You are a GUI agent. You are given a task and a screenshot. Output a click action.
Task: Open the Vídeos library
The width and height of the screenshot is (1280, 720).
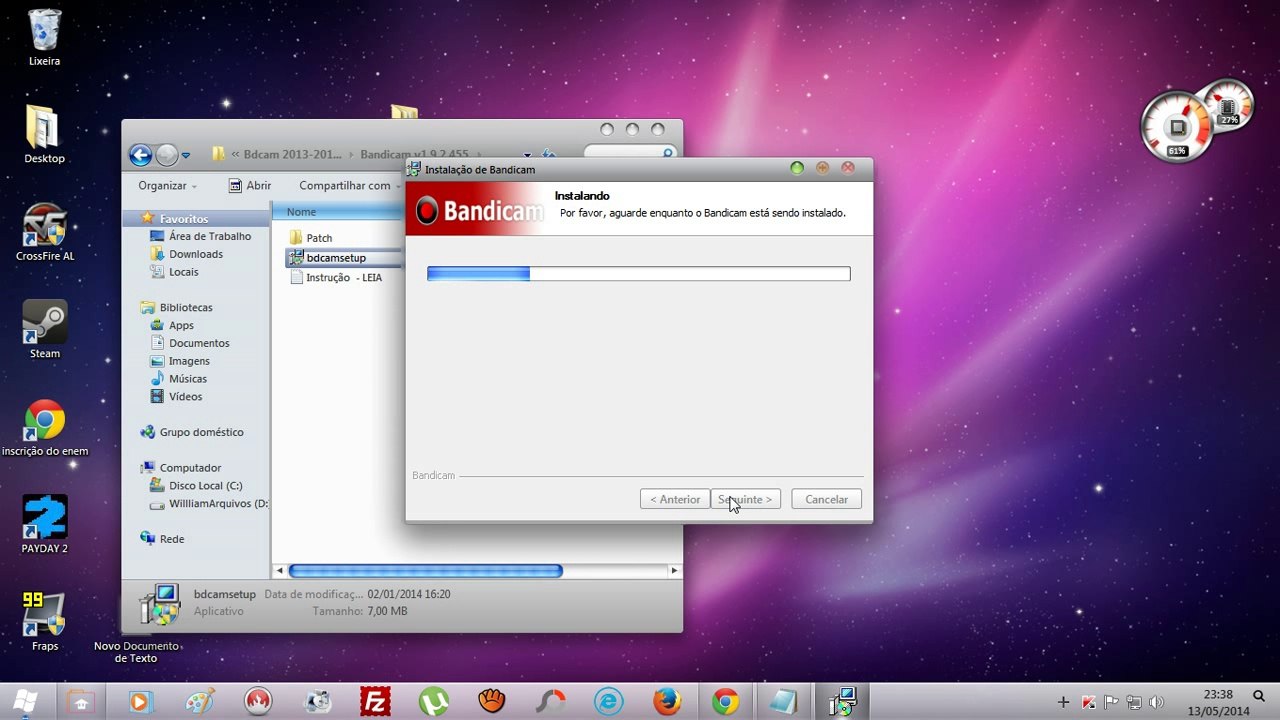click(185, 397)
